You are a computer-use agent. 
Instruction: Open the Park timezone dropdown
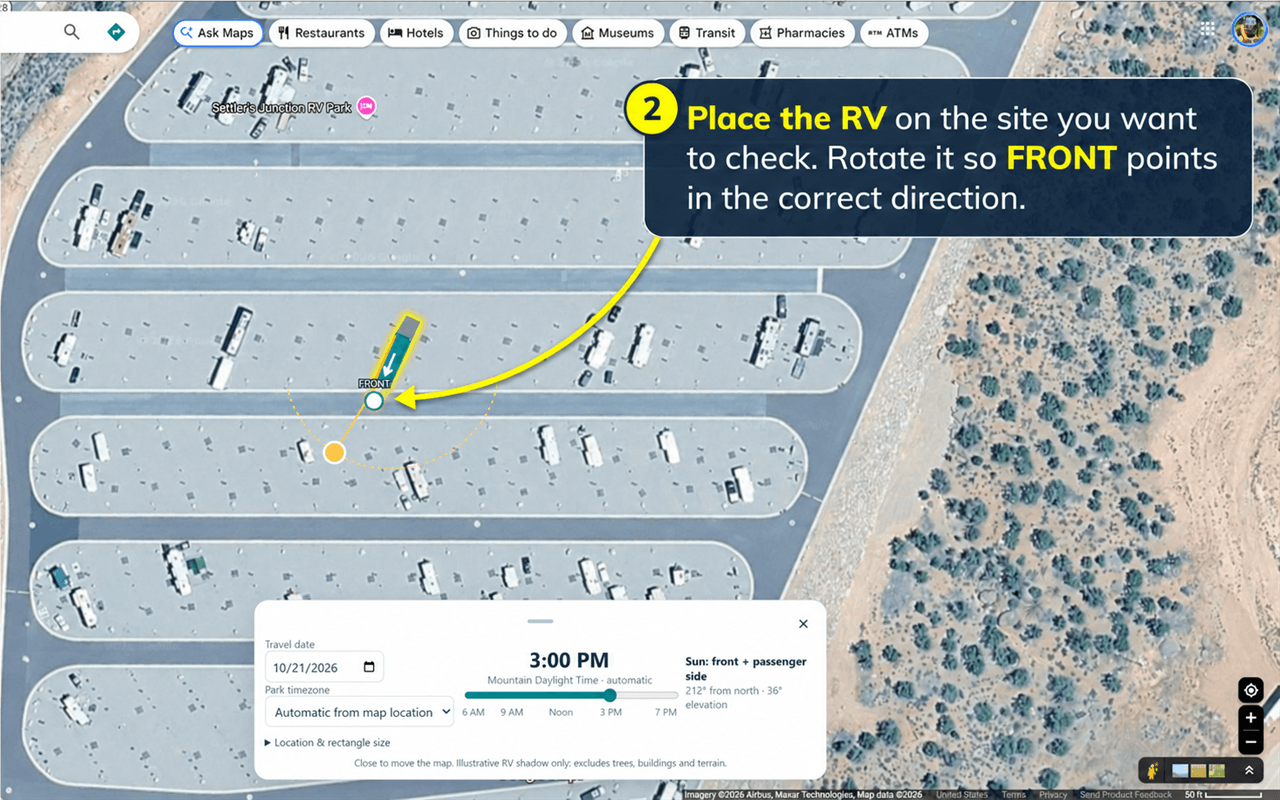click(x=359, y=712)
